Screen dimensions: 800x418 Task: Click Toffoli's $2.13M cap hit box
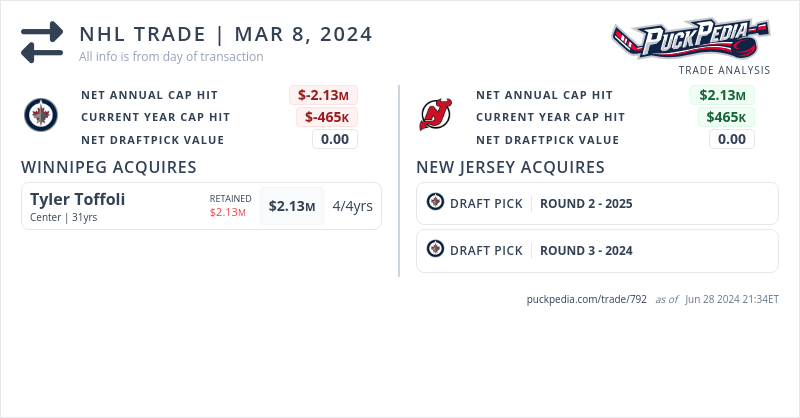292,207
